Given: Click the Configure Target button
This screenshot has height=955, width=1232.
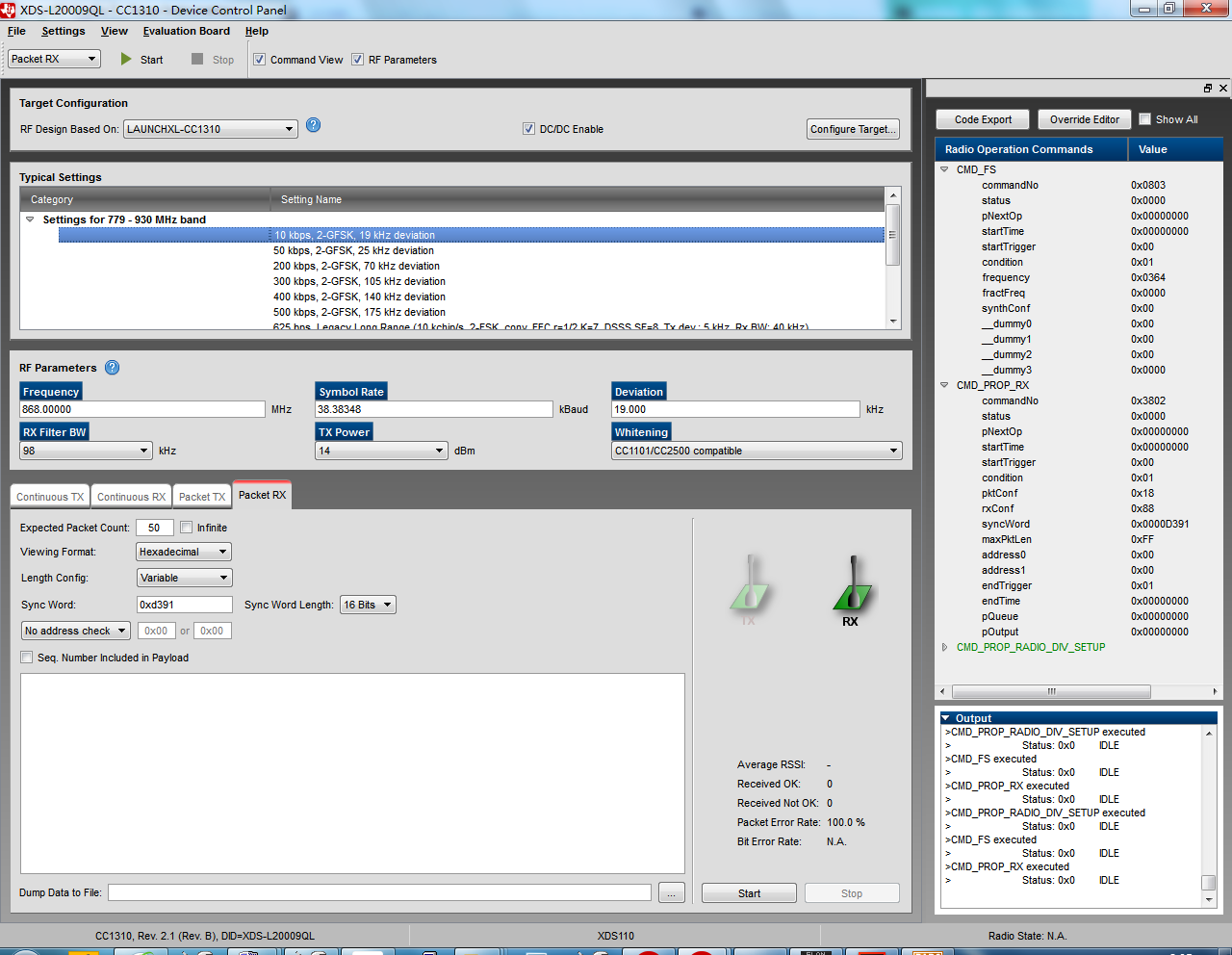Looking at the screenshot, I should 853,129.
